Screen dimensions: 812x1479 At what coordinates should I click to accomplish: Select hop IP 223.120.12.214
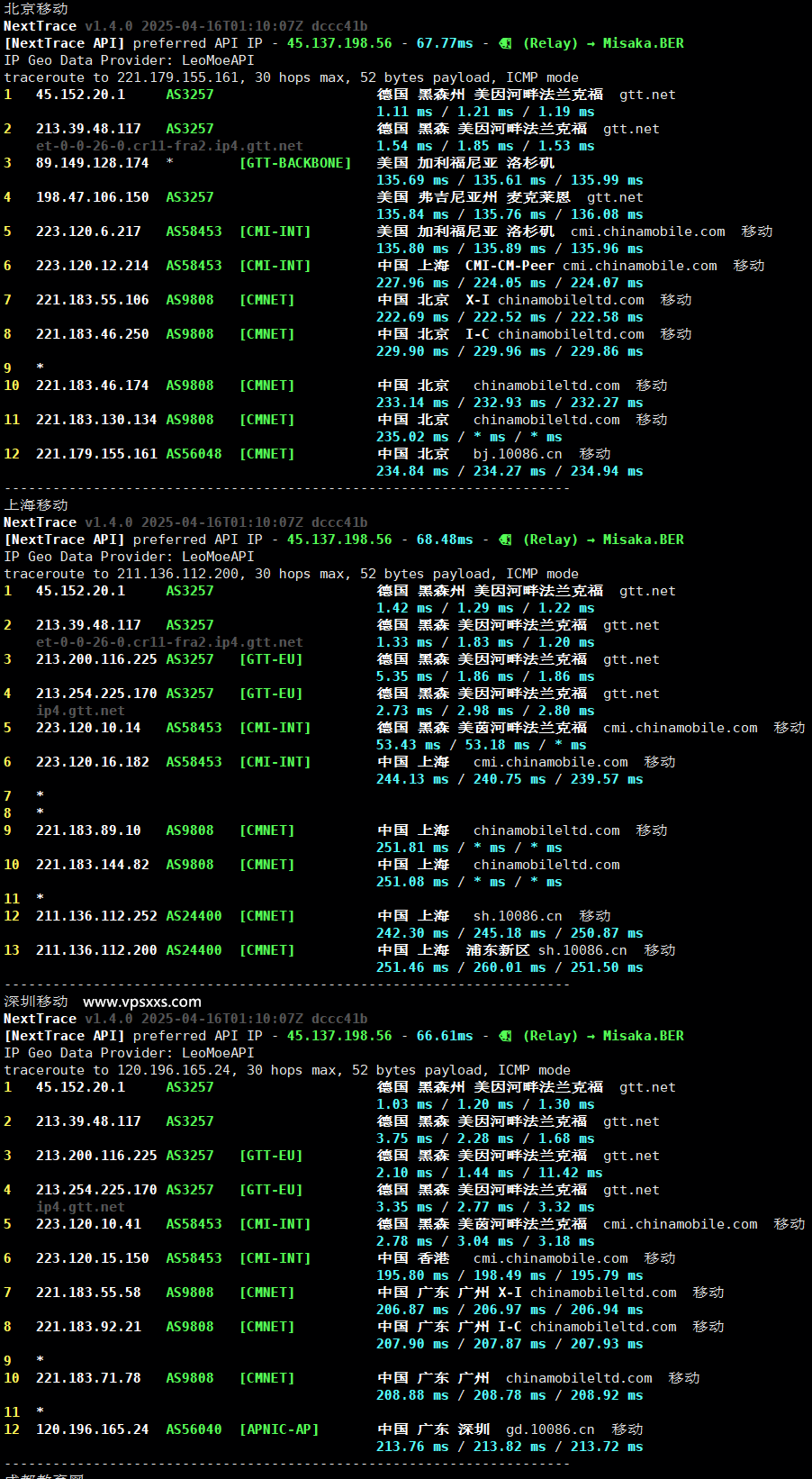pyautogui.click(x=93, y=266)
